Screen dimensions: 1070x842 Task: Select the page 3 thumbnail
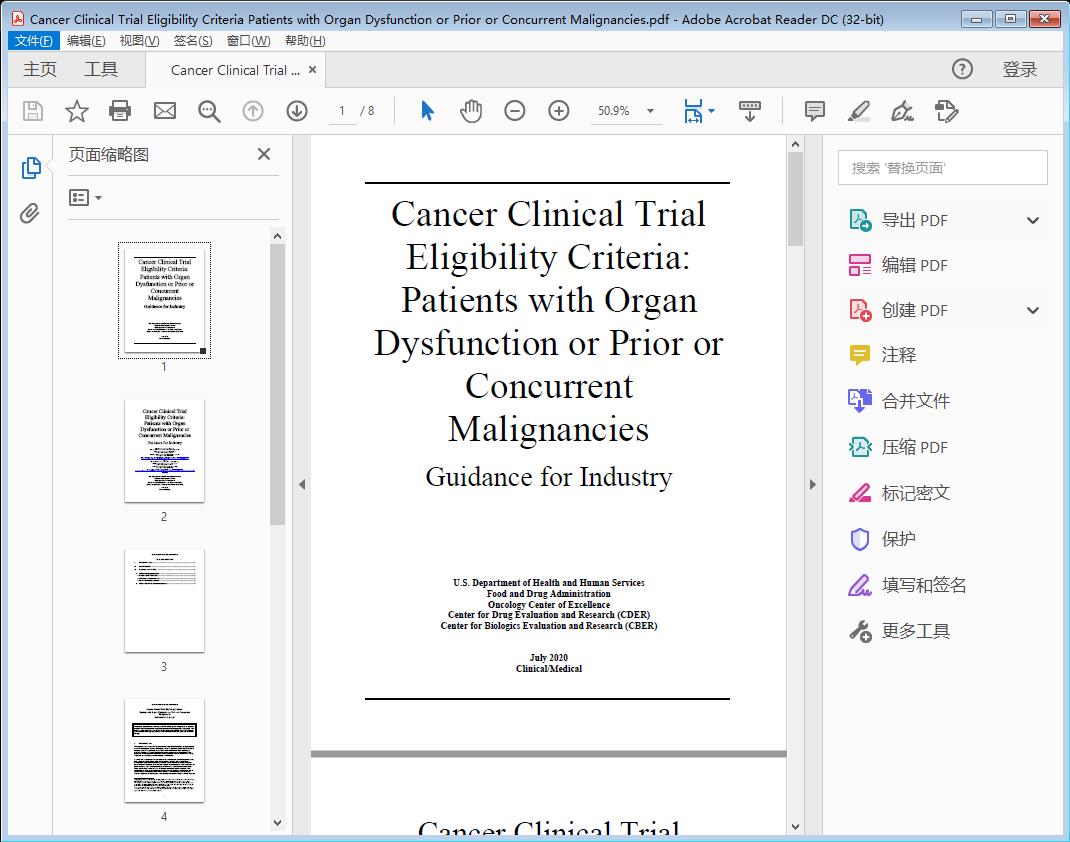[x=163, y=600]
